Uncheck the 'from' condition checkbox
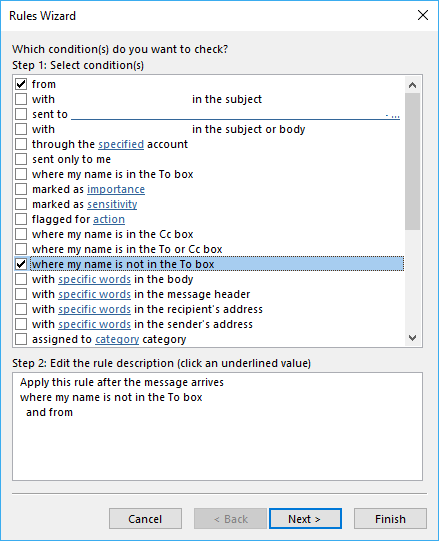The height and width of the screenshot is (541, 439). click(x=21, y=84)
